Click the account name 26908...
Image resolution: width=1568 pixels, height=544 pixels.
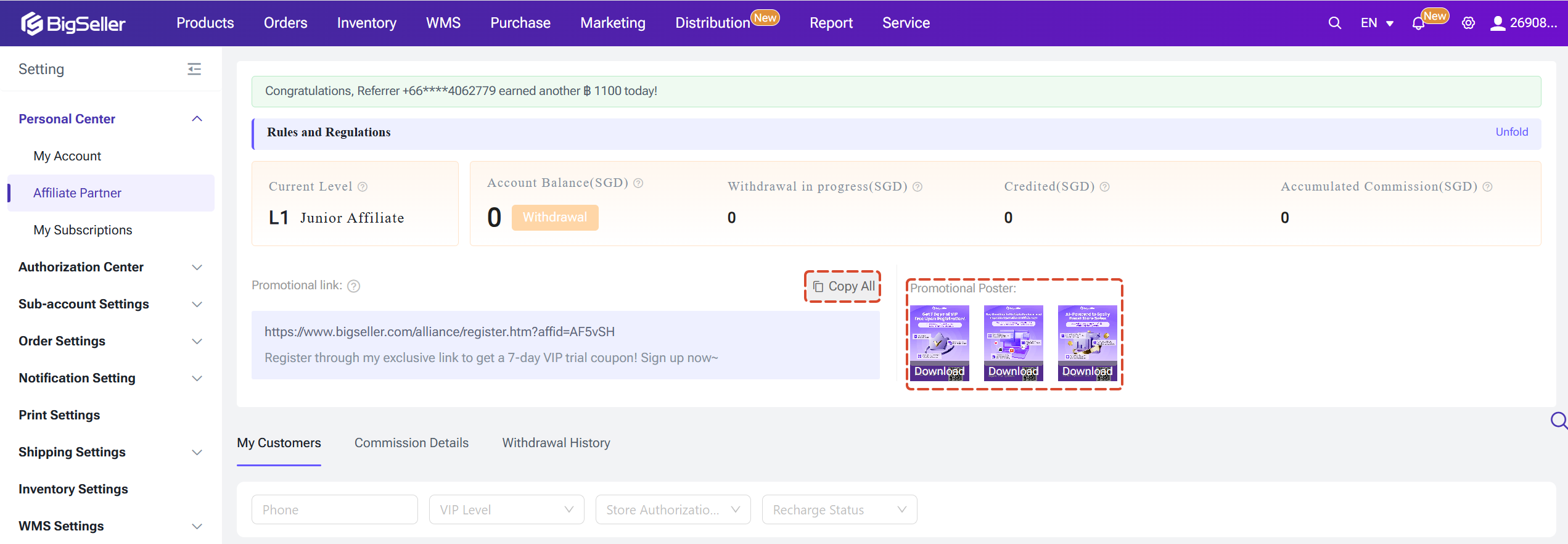pos(1533,23)
